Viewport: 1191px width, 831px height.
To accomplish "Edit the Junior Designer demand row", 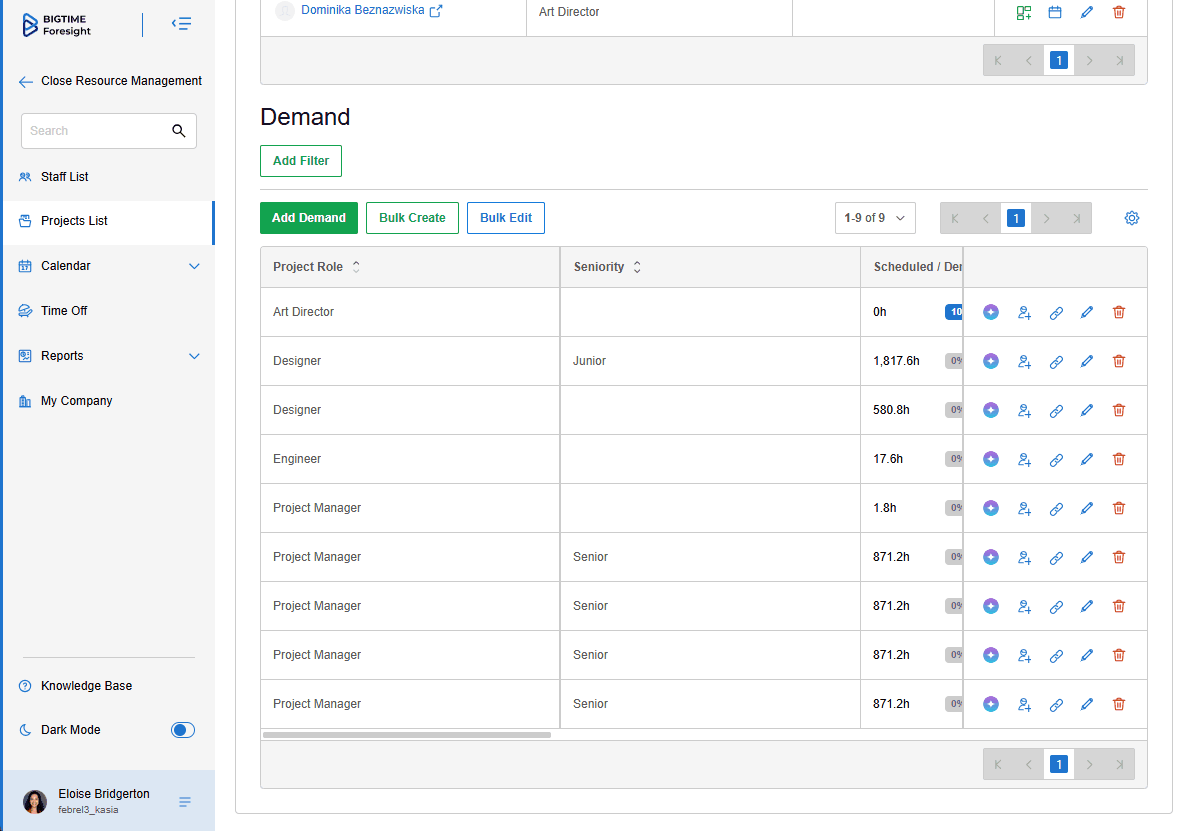I will tap(1087, 362).
